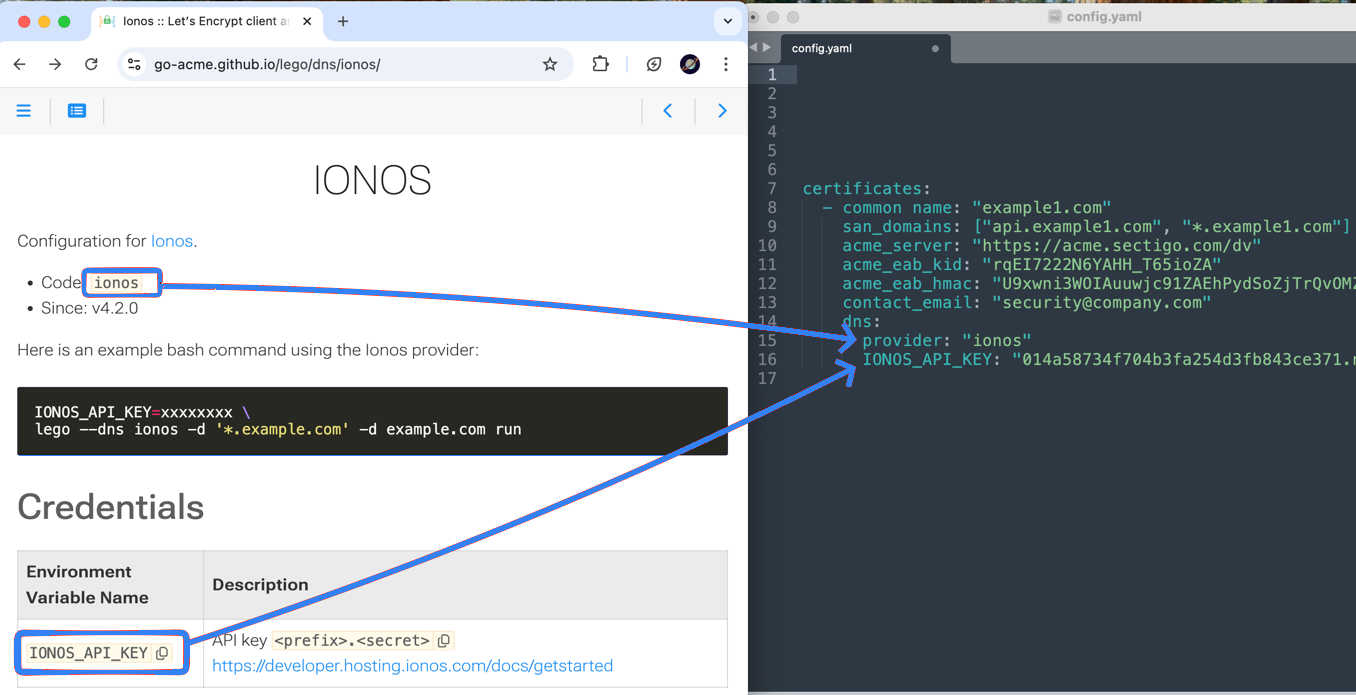Image resolution: width=1356 pixels, height=695 pixels.
Task: Navigate to previous editor tab arrow
Action: click(x=754, y=47)
